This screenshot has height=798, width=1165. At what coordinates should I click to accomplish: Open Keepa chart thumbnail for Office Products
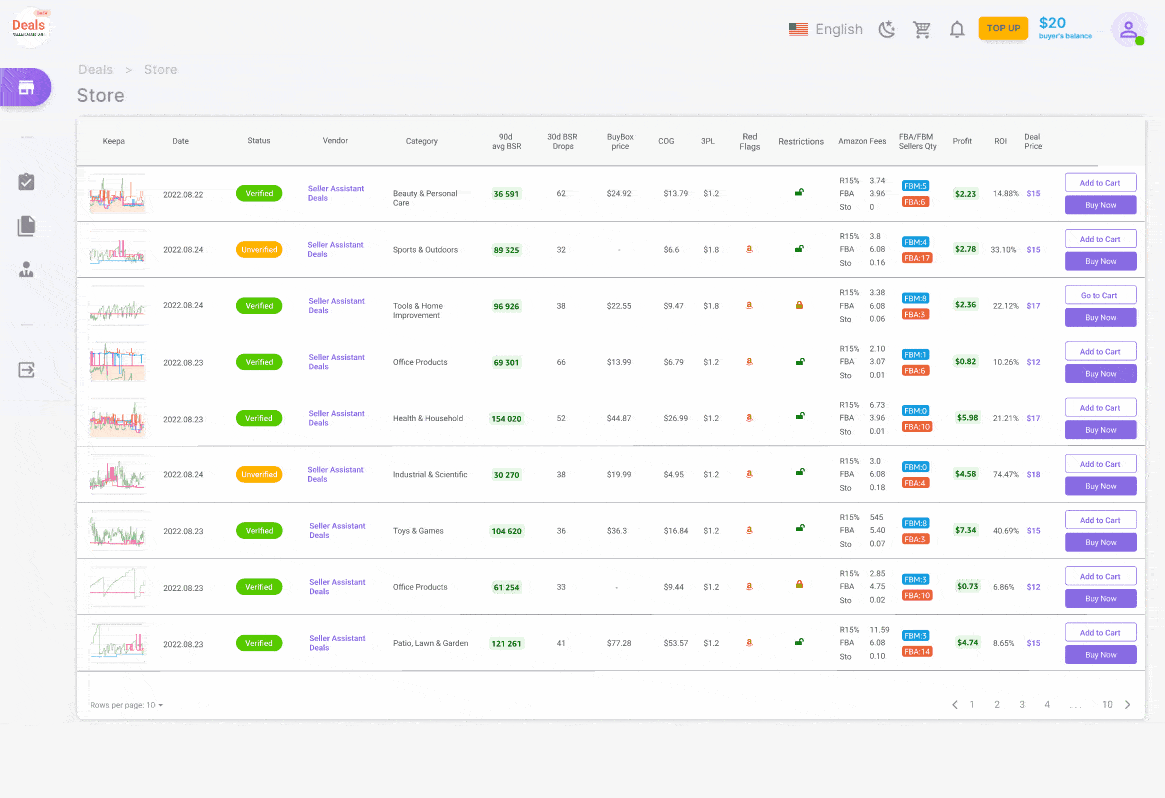point(117,362)
